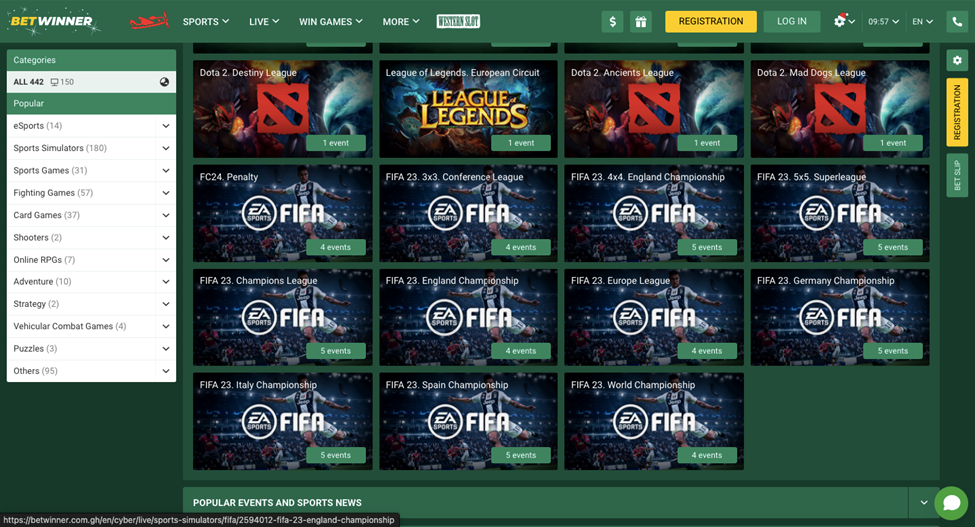The height and width of the screenshot is (527, 975).
Task: Click the phone callback icon
Action: tap(957, 22)
